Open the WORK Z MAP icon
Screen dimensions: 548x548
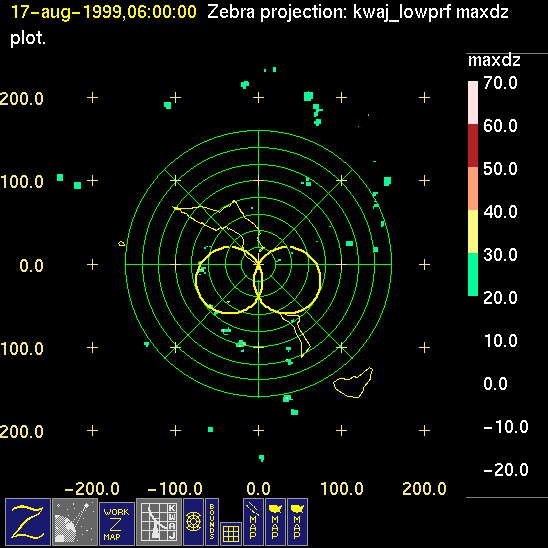tap(117, 524)
